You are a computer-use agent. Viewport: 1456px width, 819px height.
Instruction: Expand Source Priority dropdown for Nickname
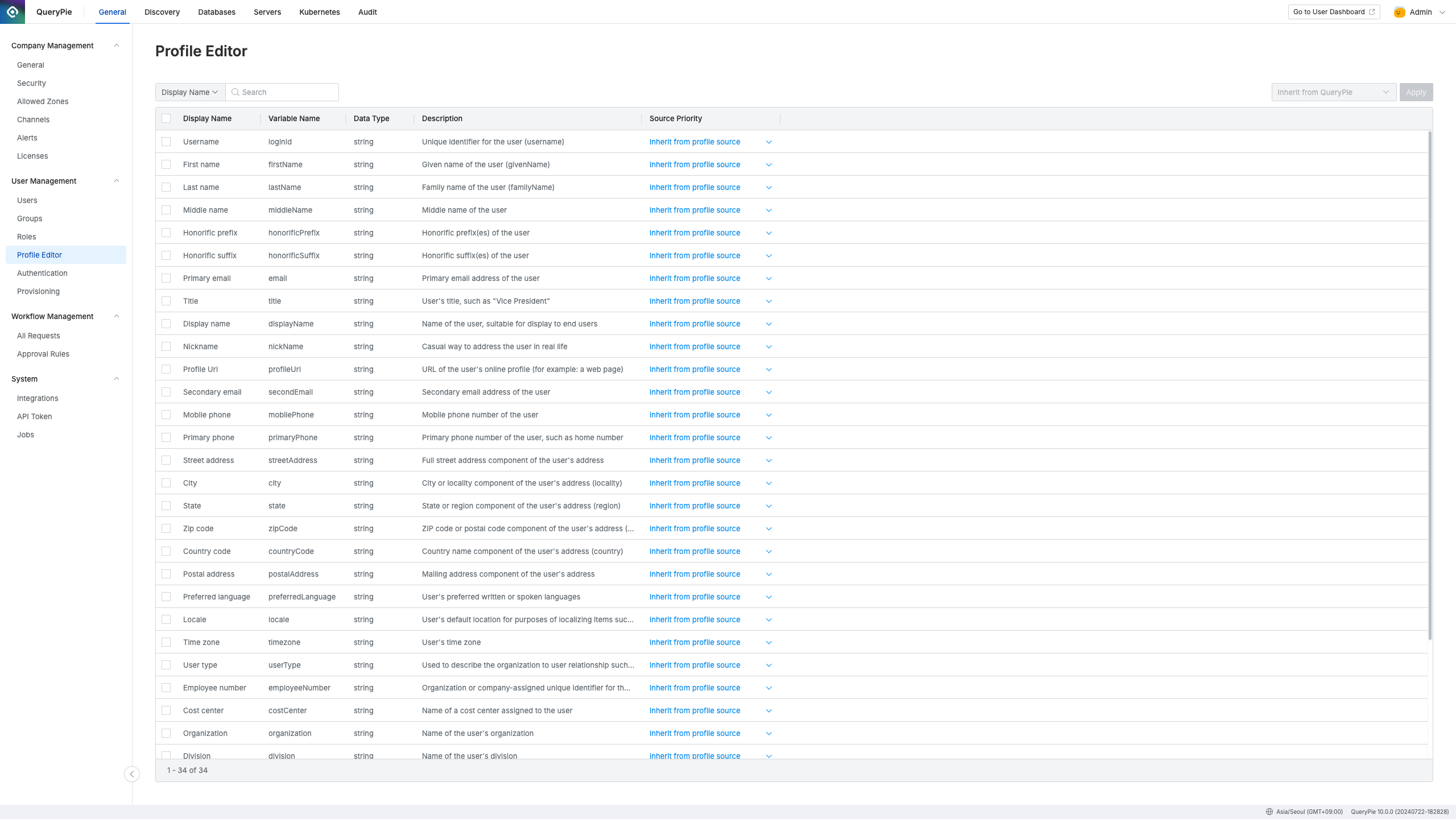point(768,346)
